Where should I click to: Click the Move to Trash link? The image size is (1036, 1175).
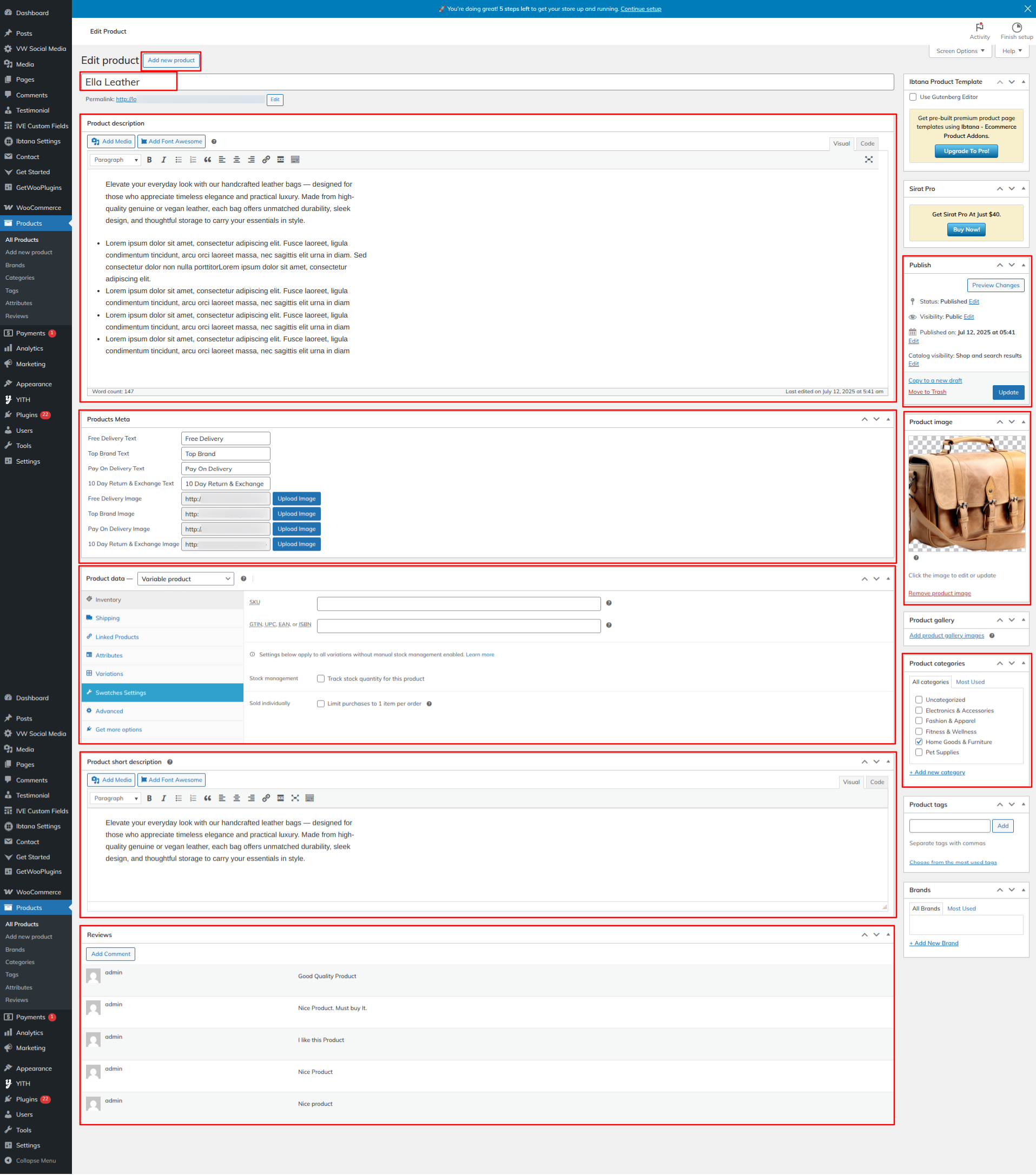(927, 392)
